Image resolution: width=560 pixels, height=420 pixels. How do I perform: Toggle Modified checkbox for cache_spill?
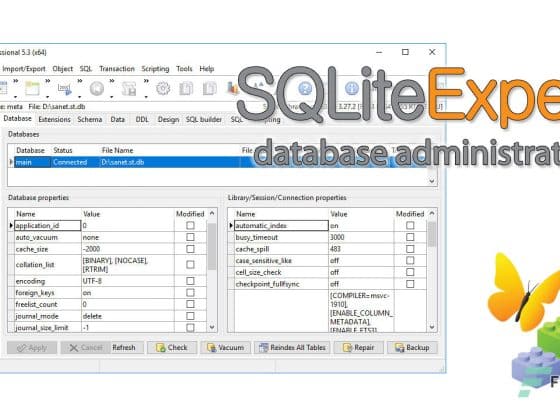tap(410, 249)
